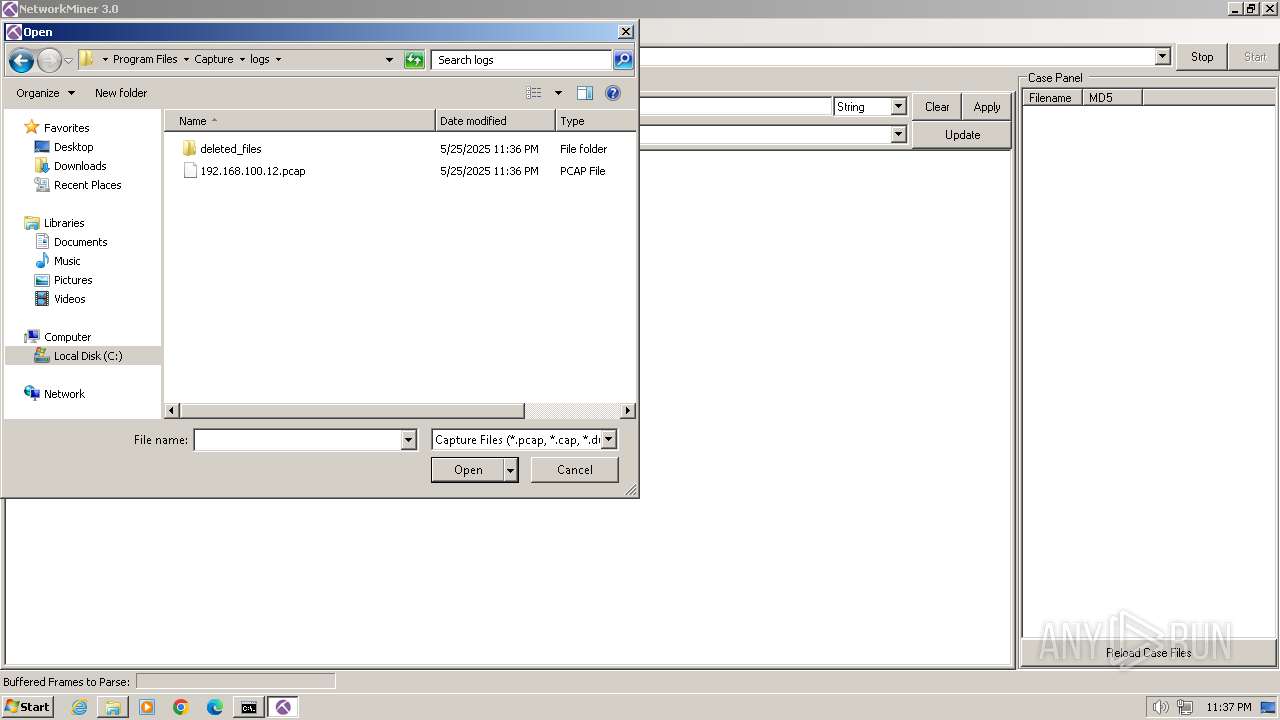Screen dimensions: 1280x720
Task: Focus the Search logs input field
Action: tap(521, 60)
